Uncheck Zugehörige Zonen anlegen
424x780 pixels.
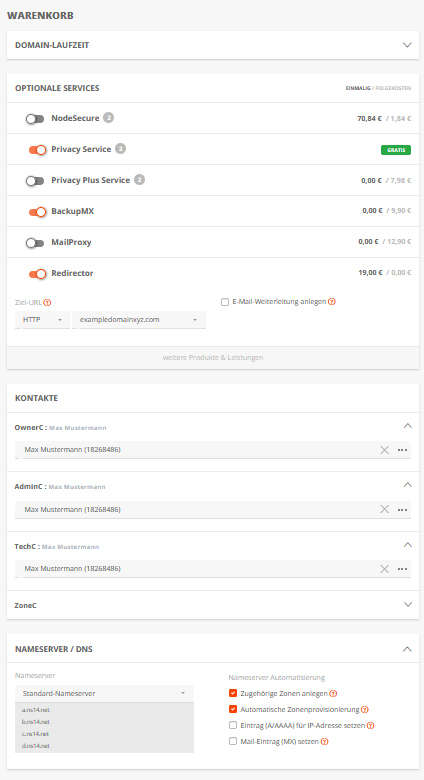(x=232, y=693)
